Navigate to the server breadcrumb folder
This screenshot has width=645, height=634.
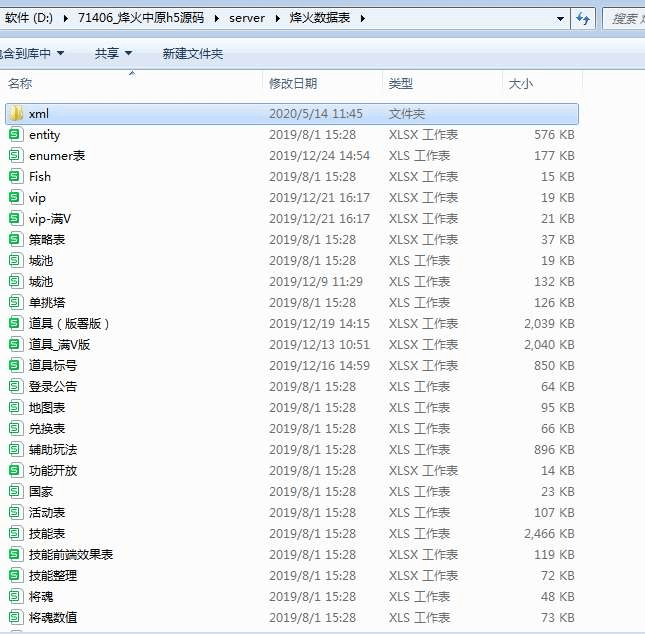[x=247, y=19]
